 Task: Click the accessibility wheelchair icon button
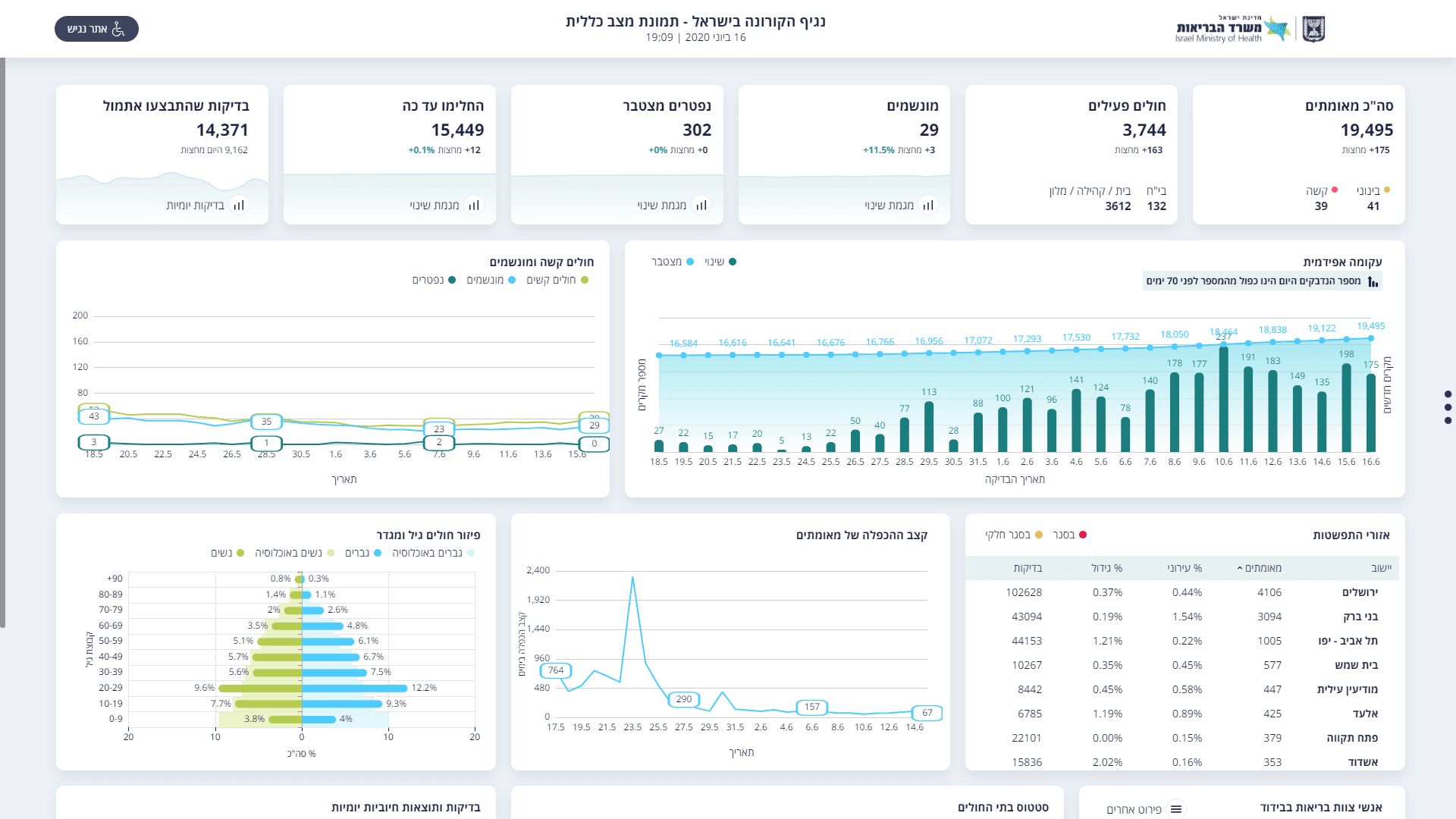pos(118,29)
